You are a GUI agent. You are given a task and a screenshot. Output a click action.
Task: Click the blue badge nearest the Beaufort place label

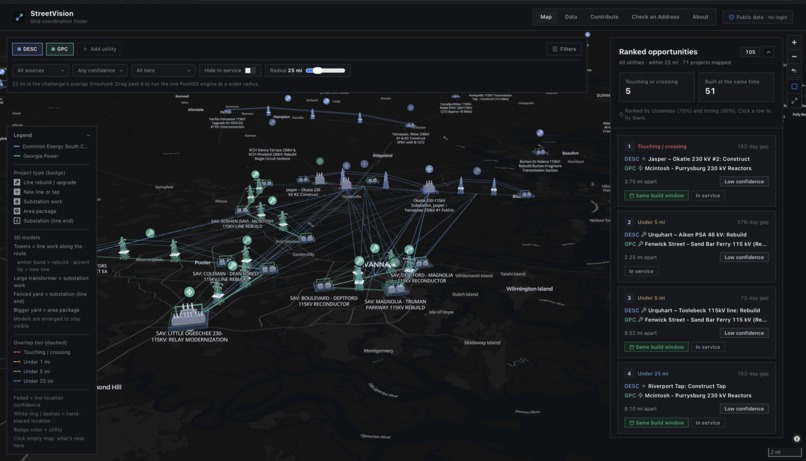540,133
